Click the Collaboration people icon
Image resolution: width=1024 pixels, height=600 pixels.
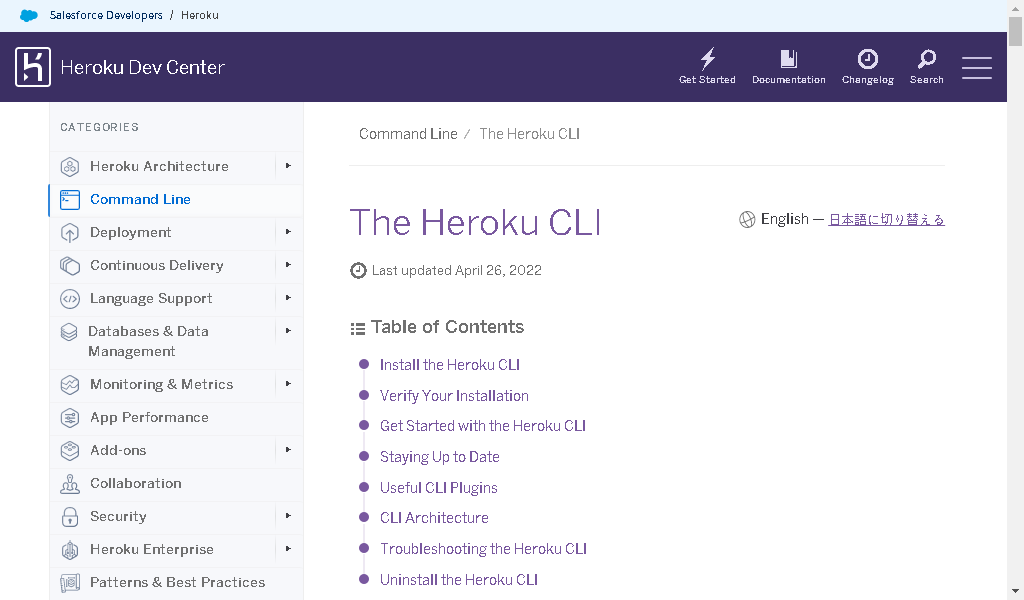tap(70, 484)
